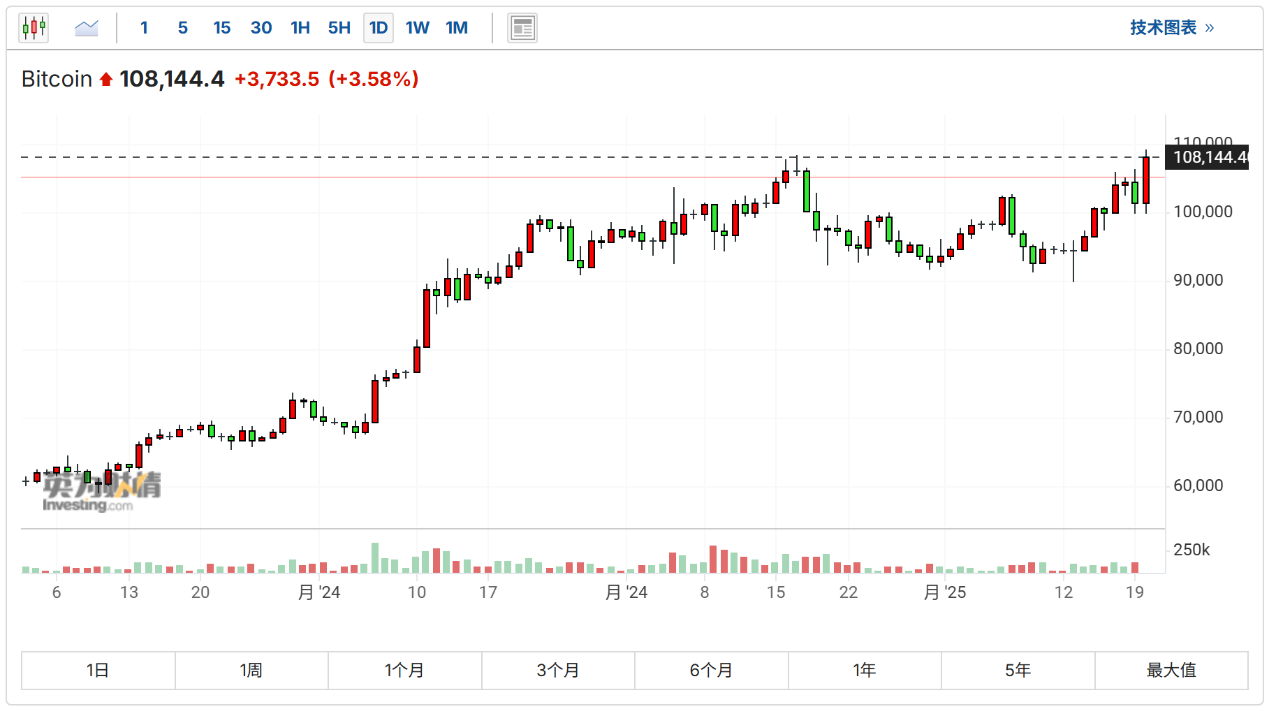Choose the 1W interval
The height and width of the screenshot is (709, 1269).
point(417,28)
